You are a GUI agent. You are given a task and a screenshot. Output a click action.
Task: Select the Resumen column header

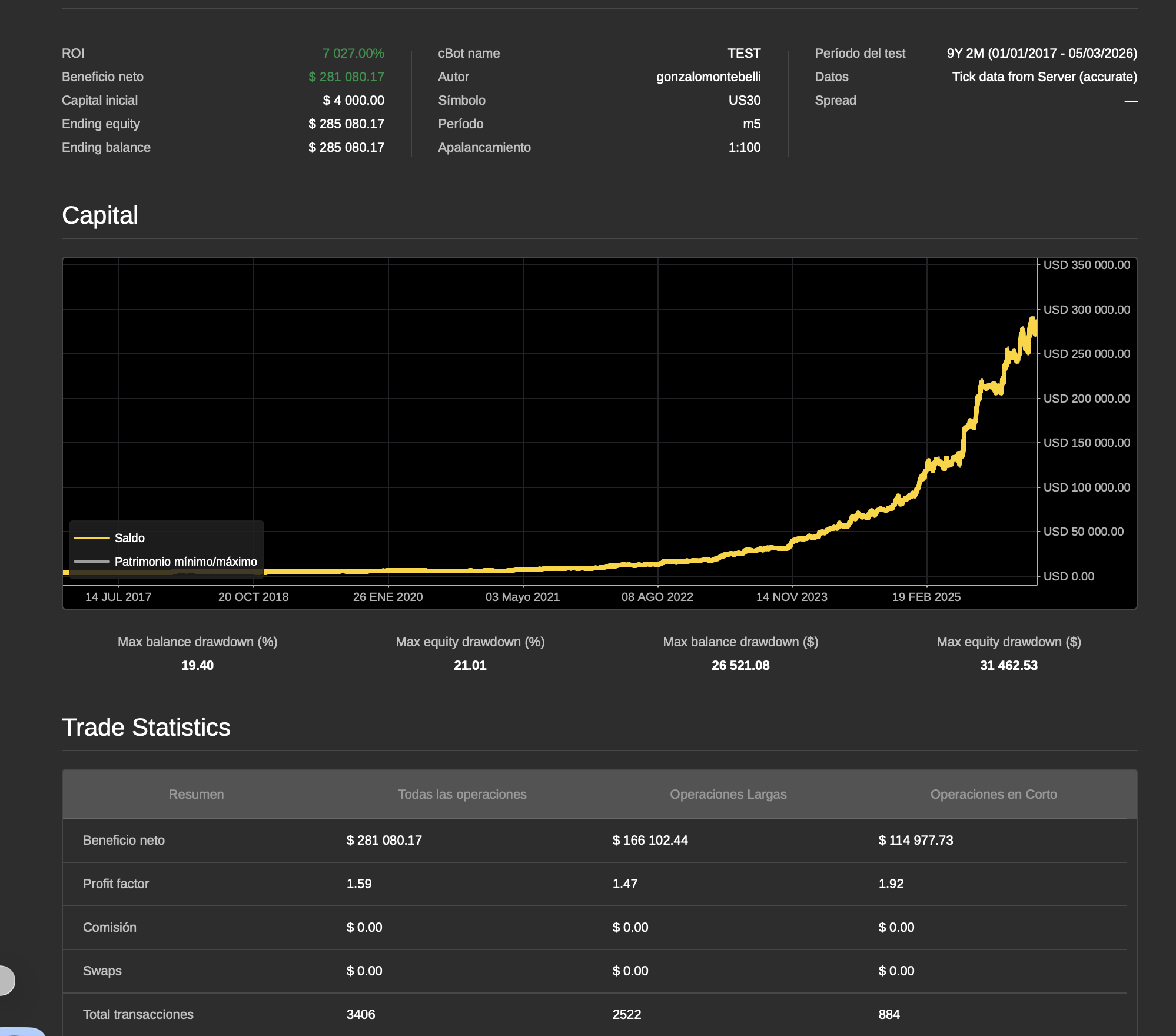click(196, 794)
